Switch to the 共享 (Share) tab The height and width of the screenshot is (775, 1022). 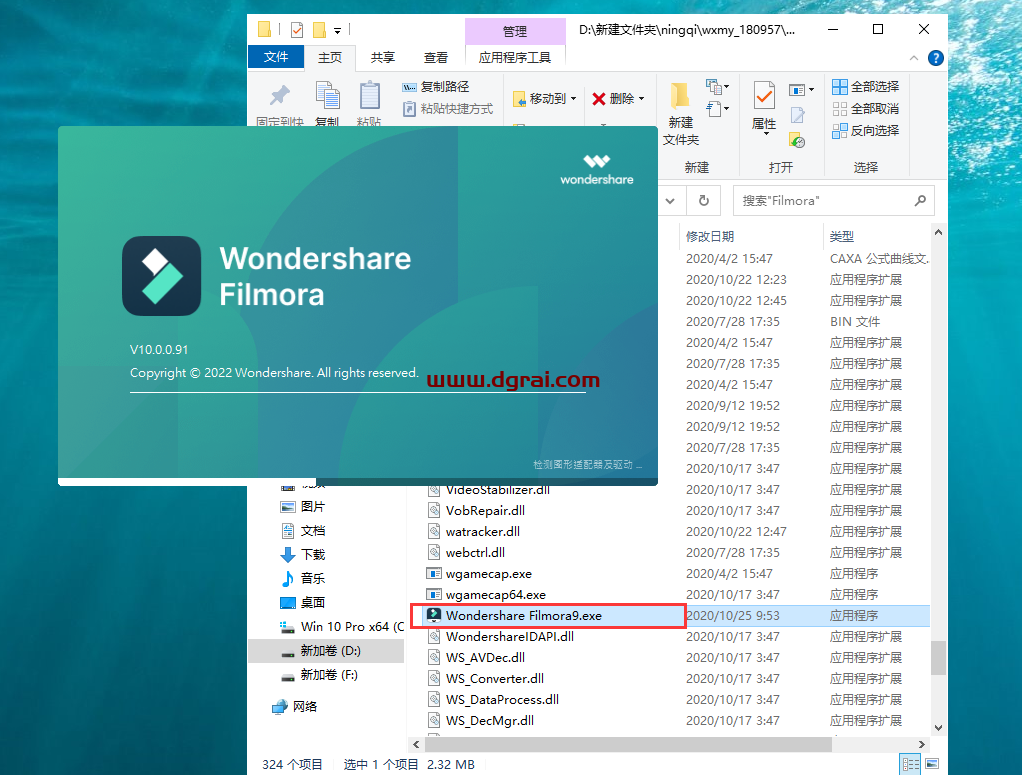(x=383, y=57)
